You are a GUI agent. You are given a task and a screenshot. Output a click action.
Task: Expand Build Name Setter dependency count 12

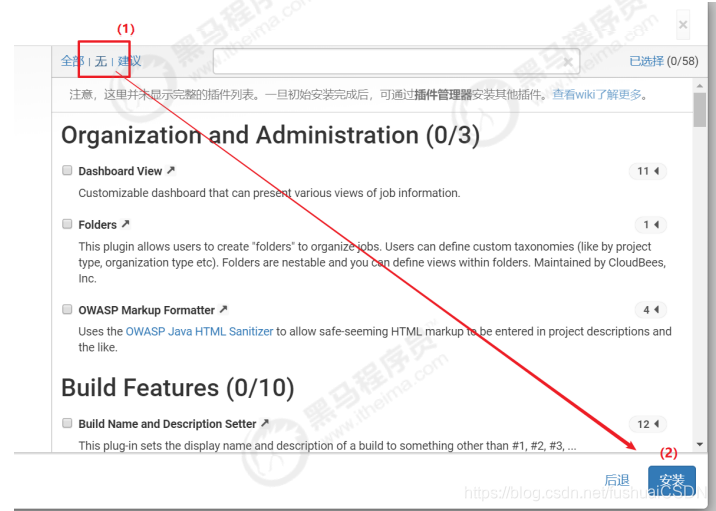pos(648,424)
